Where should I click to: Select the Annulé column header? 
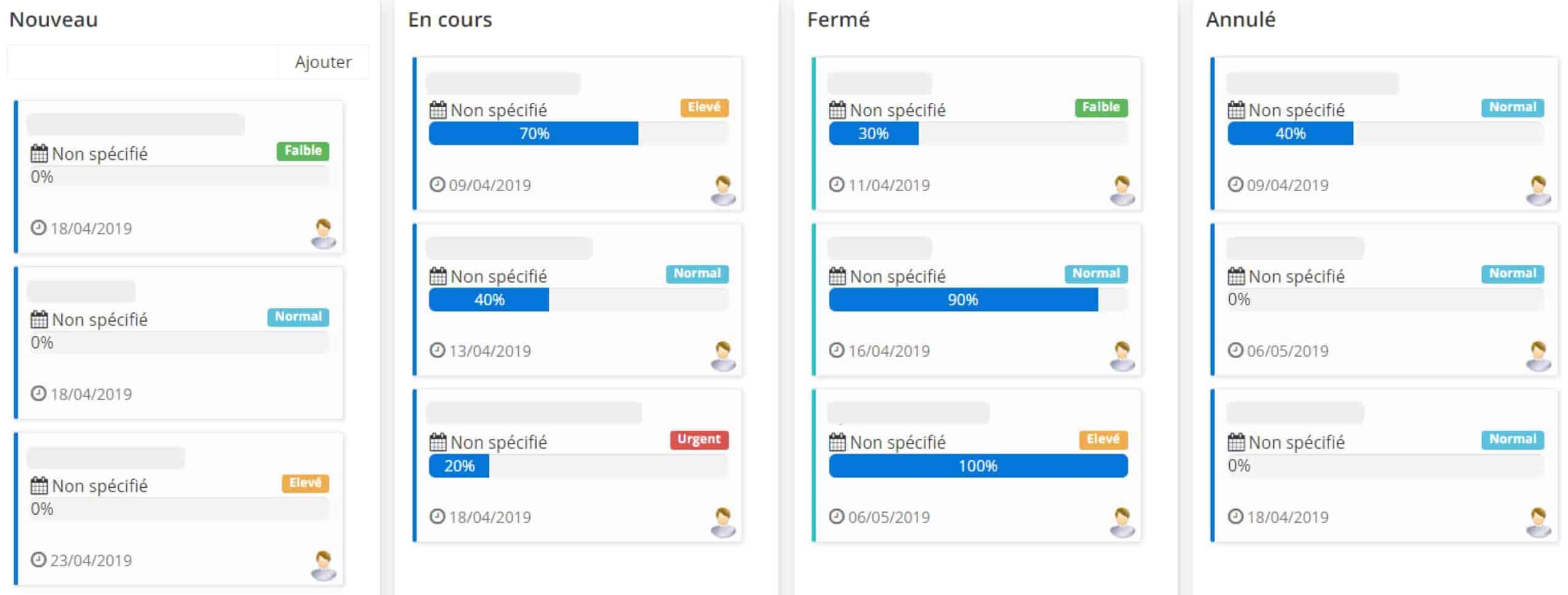[1241, 20]
